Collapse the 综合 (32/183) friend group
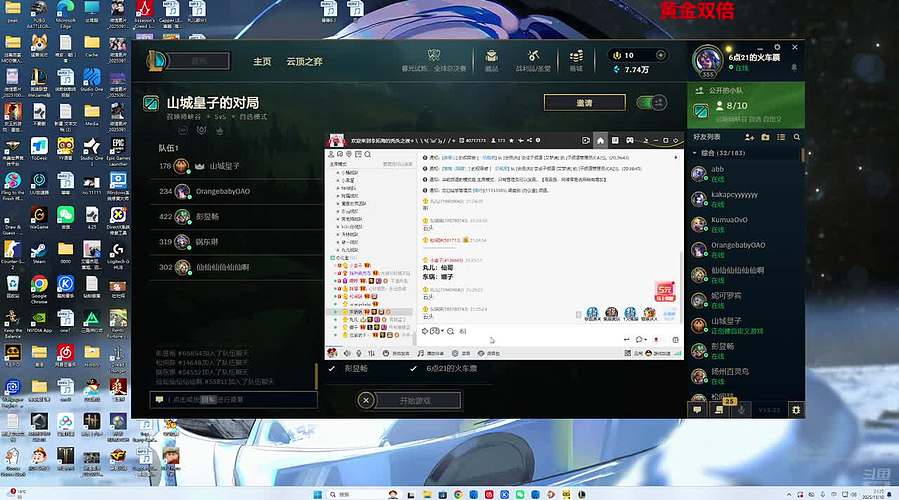The height and width of the screenshot is (500, 899). point(695,153)
